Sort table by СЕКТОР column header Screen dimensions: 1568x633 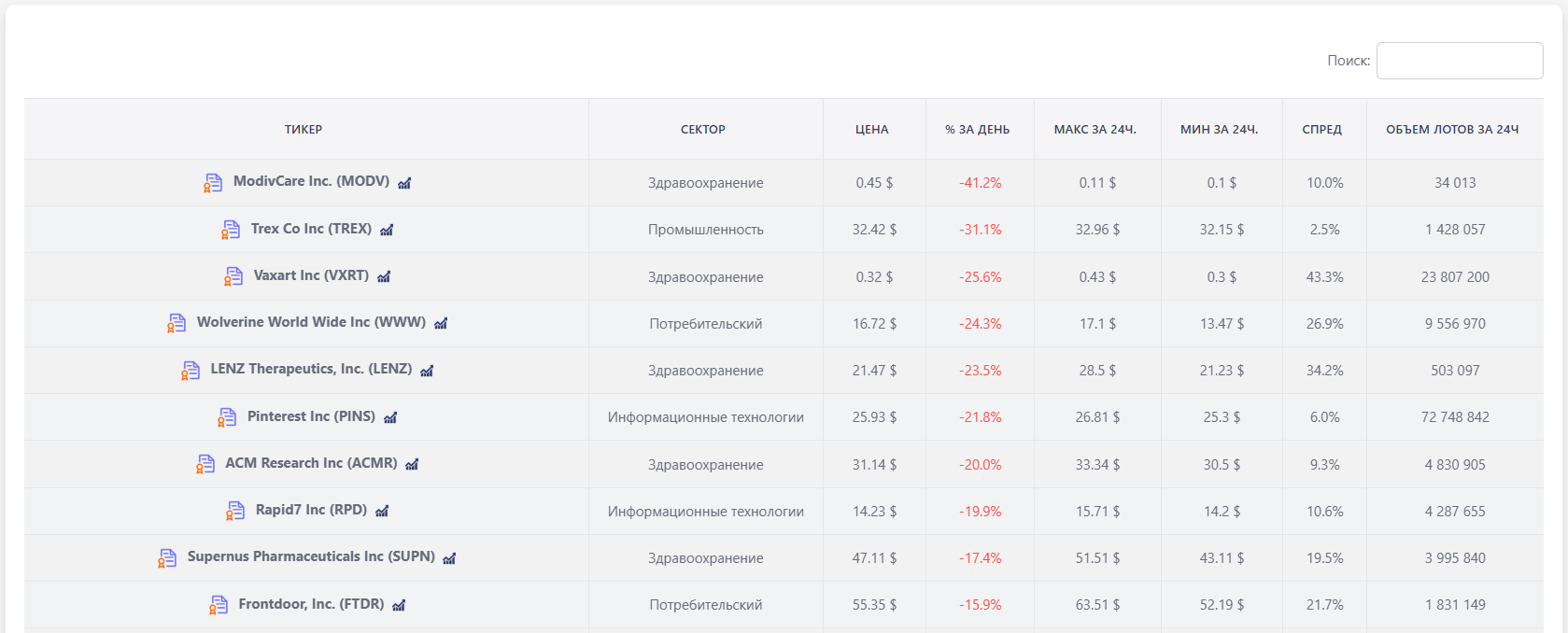(703, 130)
